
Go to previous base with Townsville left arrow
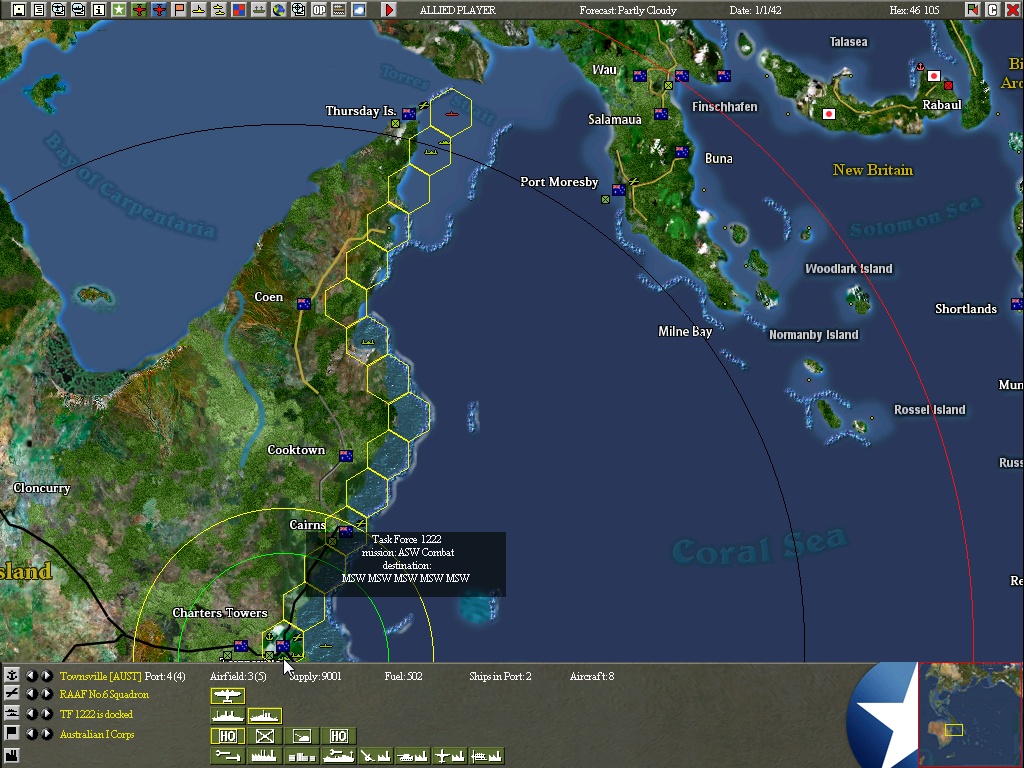31,675
